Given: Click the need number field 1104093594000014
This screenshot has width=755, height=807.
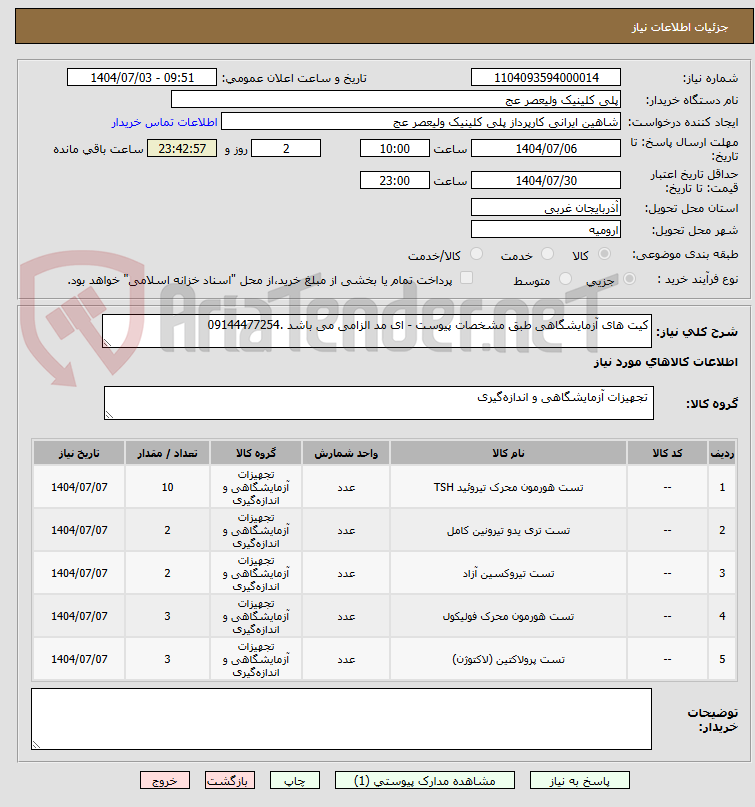Looking at the screenshot, I should (x=546, y=78).
